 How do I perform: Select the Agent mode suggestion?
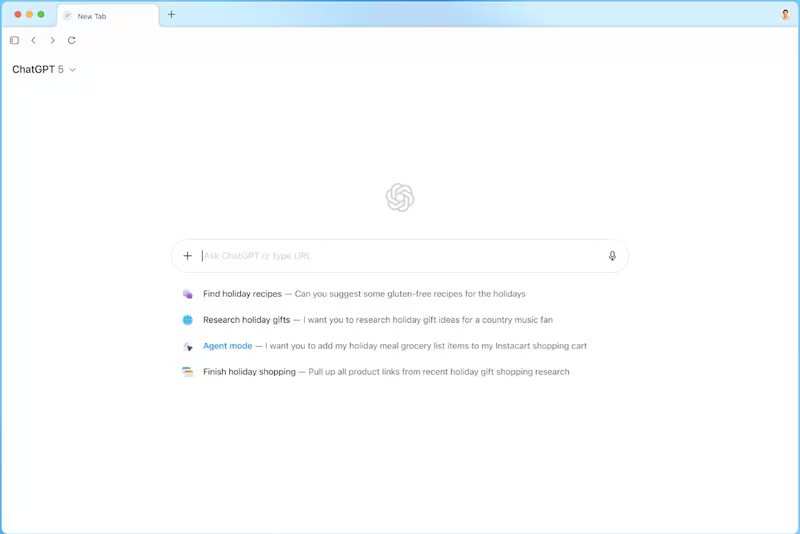[385, 346]
